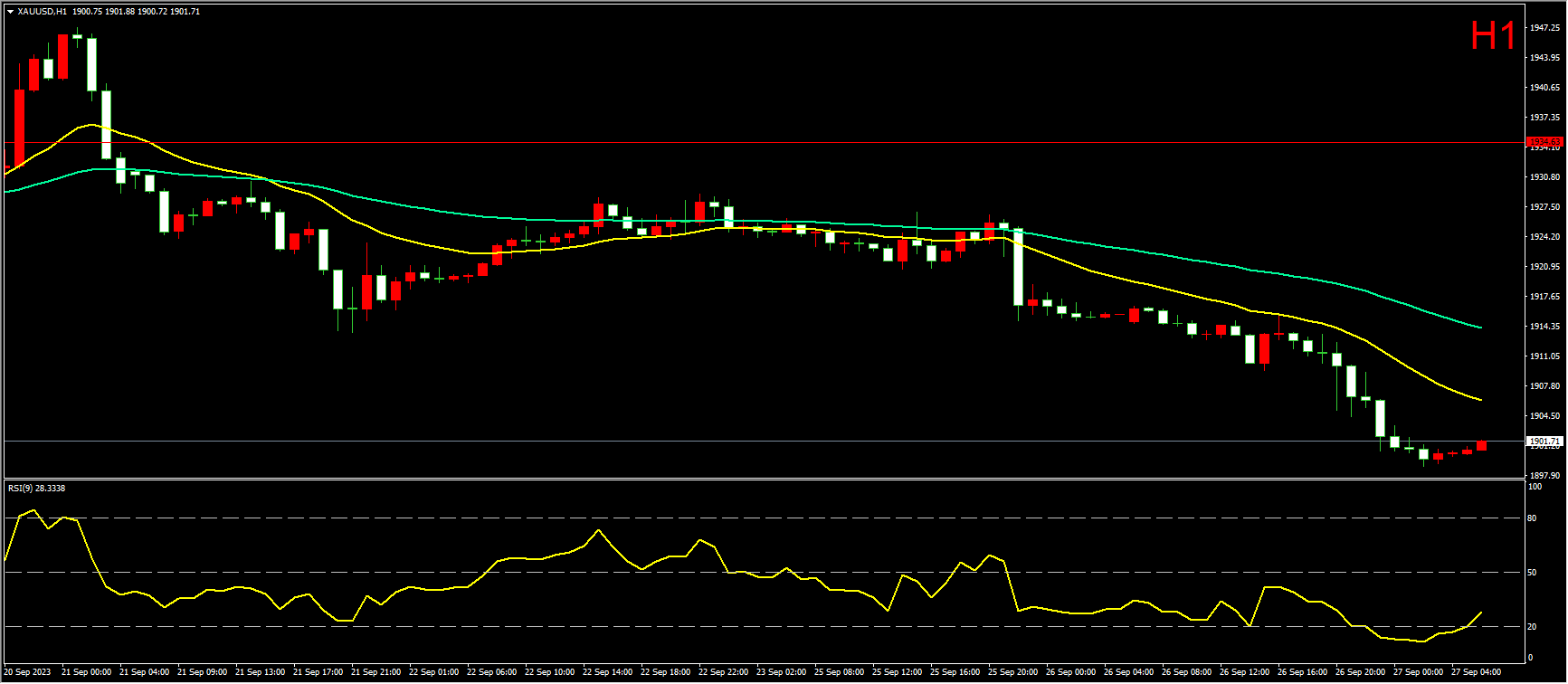Click the 22 Sep 22:00 time label
The height and width of the screenshot is (684, 1568).
[x=723, y=672]
